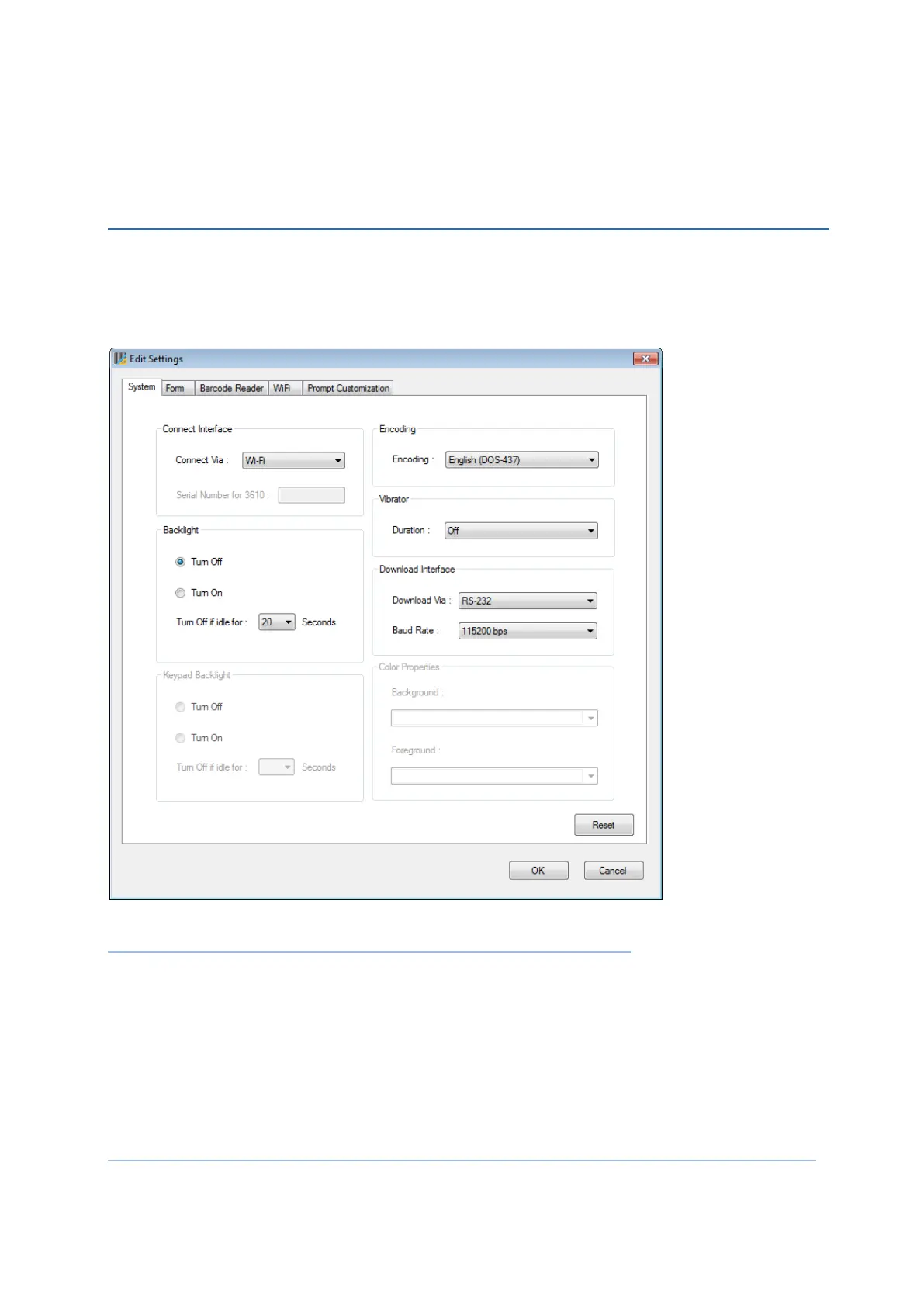Viewport: 924px width, 1306px height.
Task: Switch to the System tab
Action: 142,387
